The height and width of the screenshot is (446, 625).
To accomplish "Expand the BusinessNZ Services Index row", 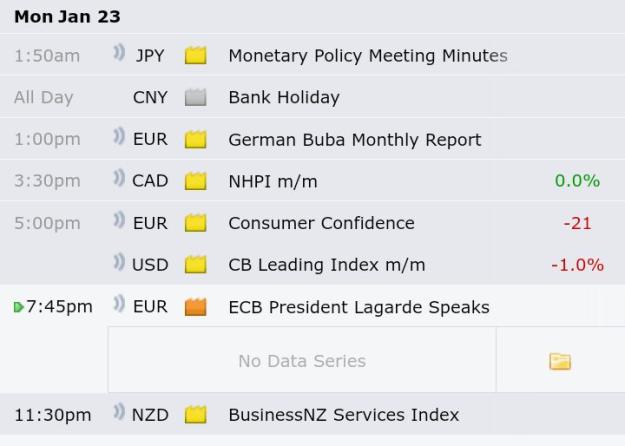I will tap(312, 415).
